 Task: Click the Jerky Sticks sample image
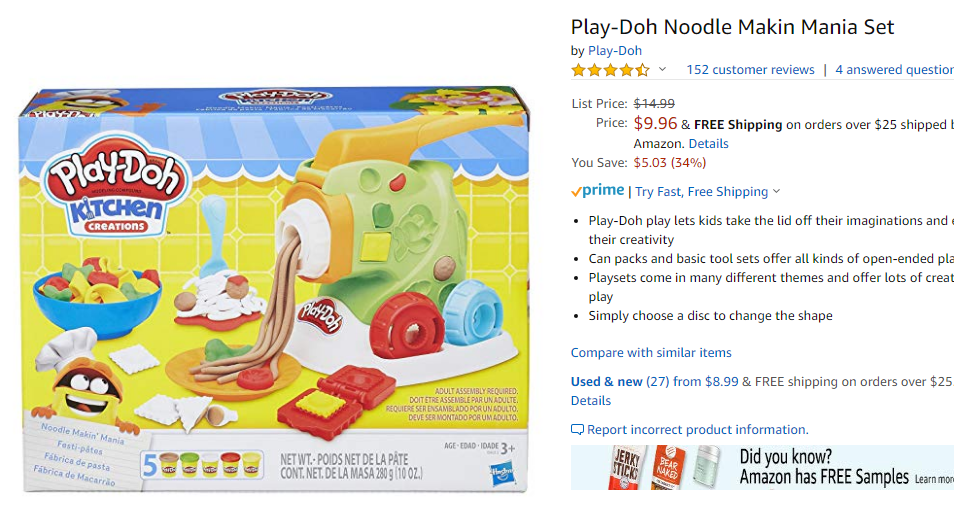627,467
